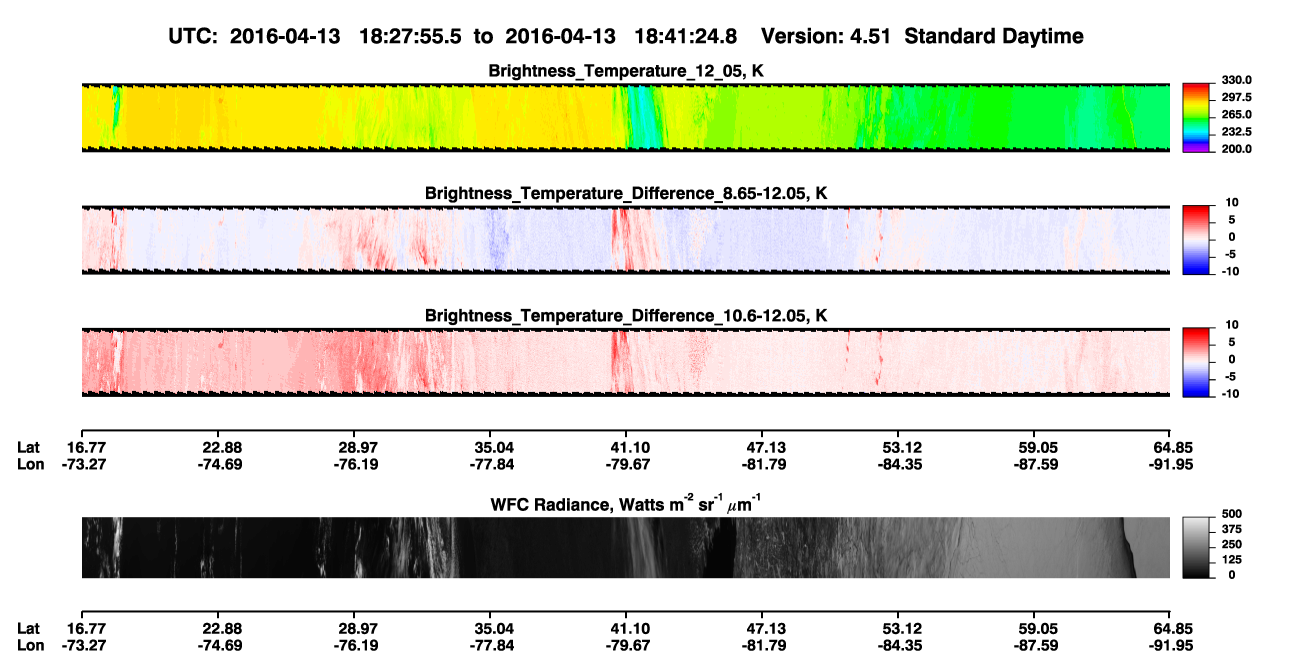The image size is (1300, 667).
Task: Click longitude -81.79 on the axis above WFC Radiance
Action: click(762, 464)
